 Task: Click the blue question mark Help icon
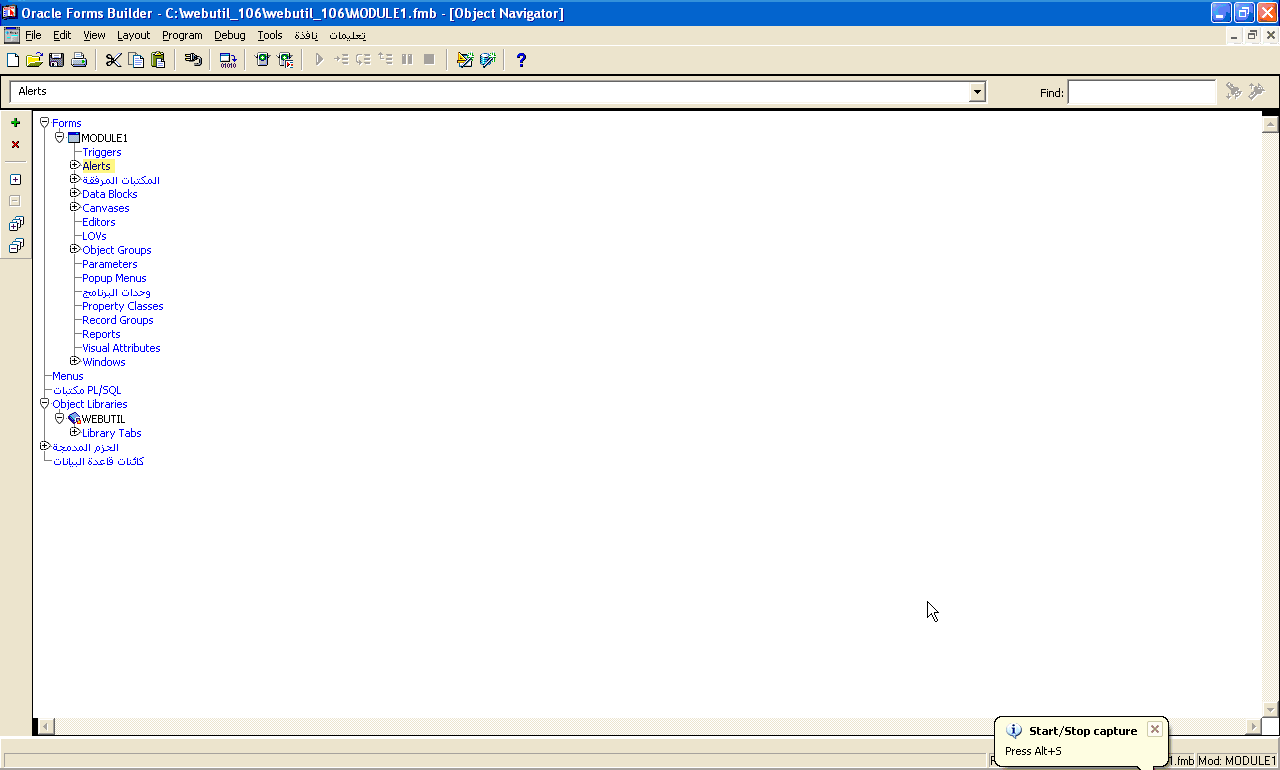click(x=521, y=60)
